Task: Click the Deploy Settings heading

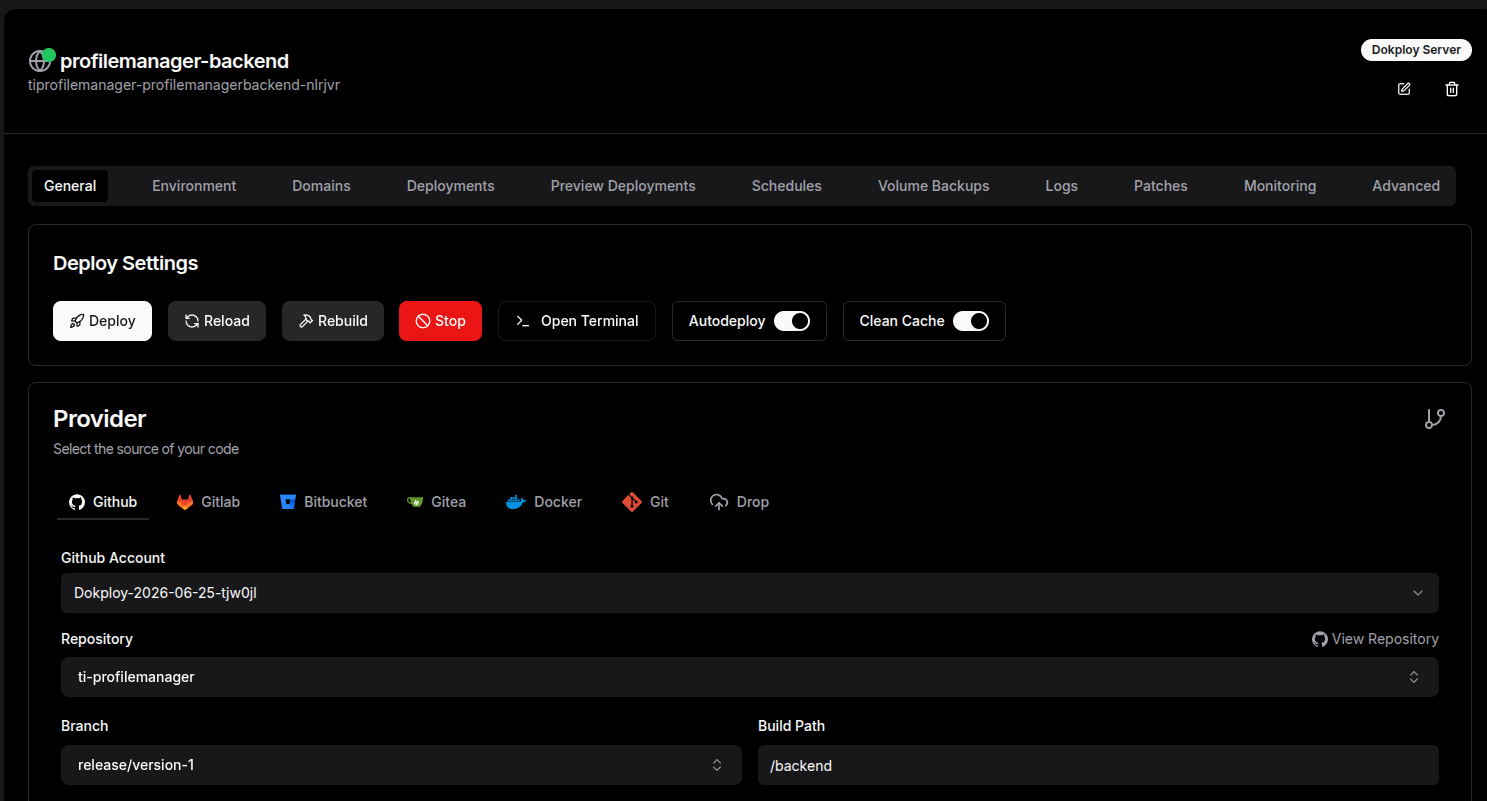Action: [x=126, y=264]
